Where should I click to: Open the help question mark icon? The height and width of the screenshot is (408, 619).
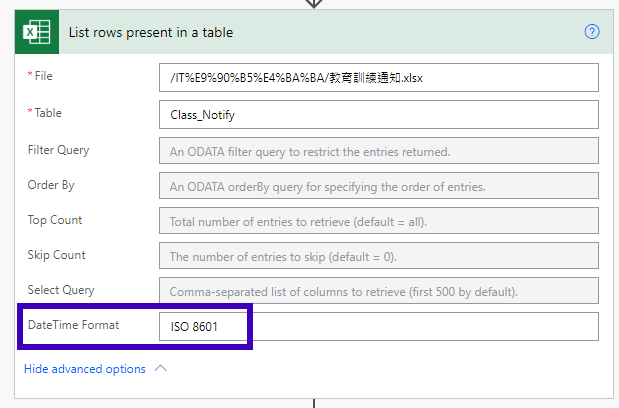pyautogui.click(x=592, y=32)
